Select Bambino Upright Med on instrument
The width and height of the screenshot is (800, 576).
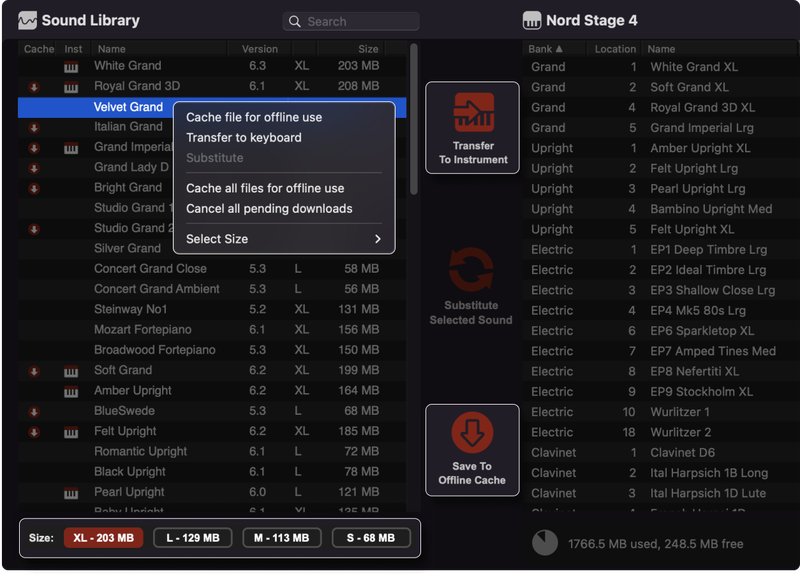click(x=661, y=209)
